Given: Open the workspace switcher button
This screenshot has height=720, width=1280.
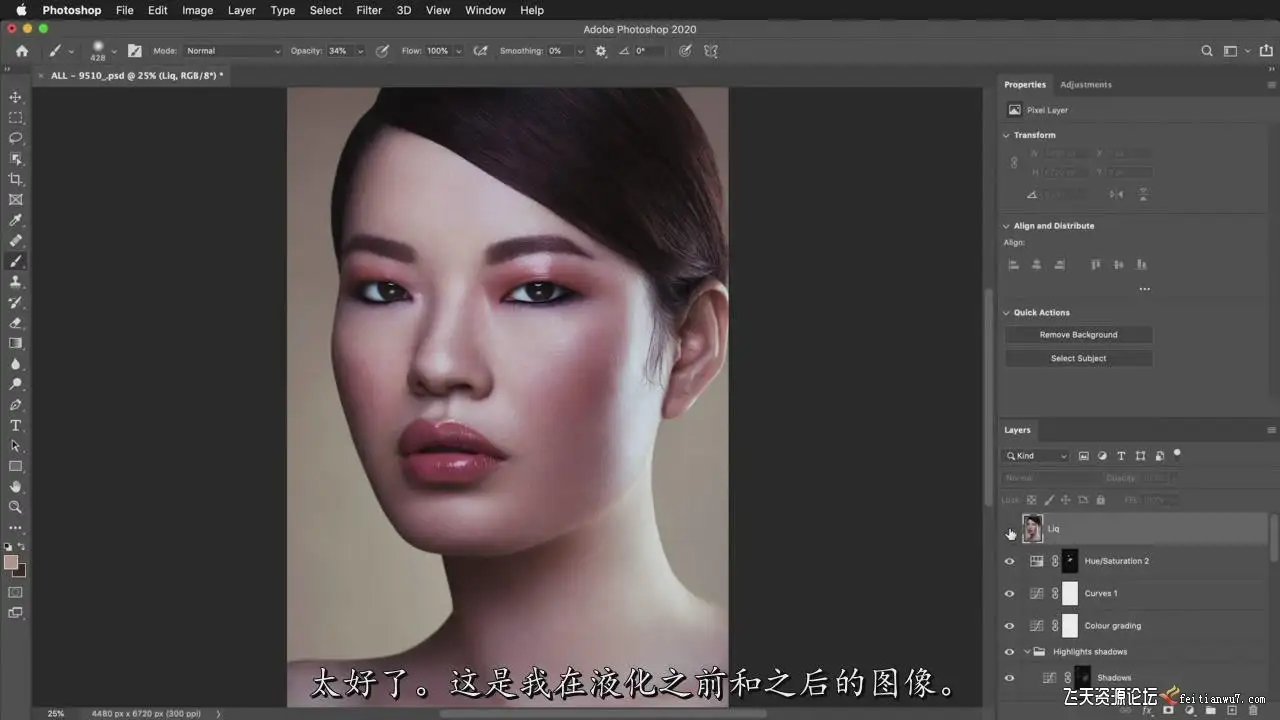Looking at the screenshot, I should coord(1231,51).
